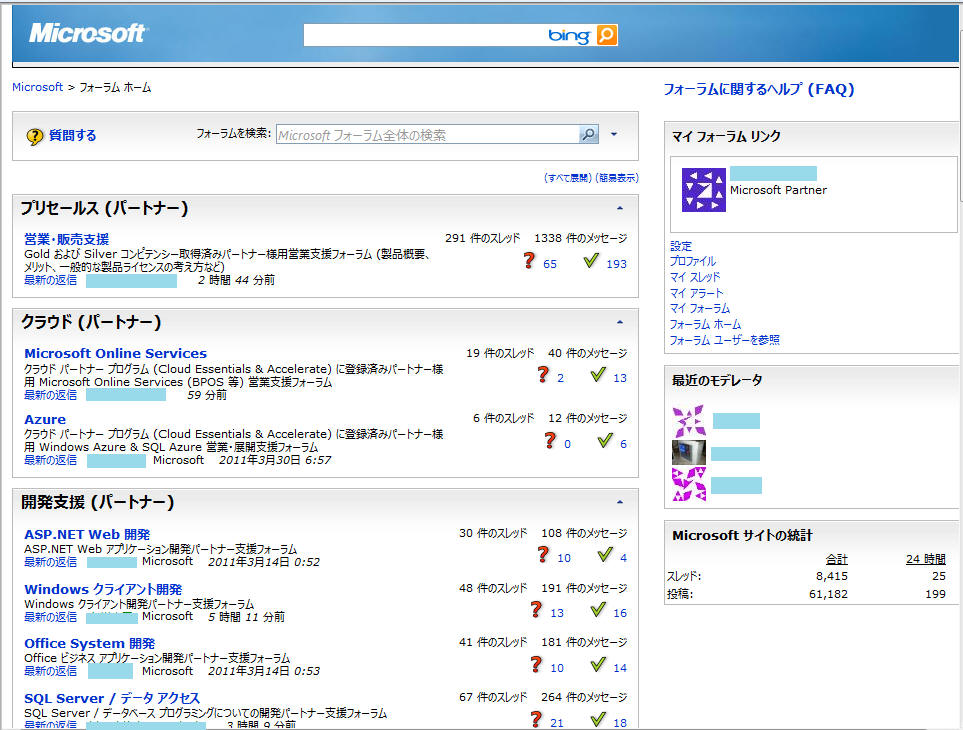Open the マイ フォーラム link
963x730 pixels.
(x=700, y=309)
